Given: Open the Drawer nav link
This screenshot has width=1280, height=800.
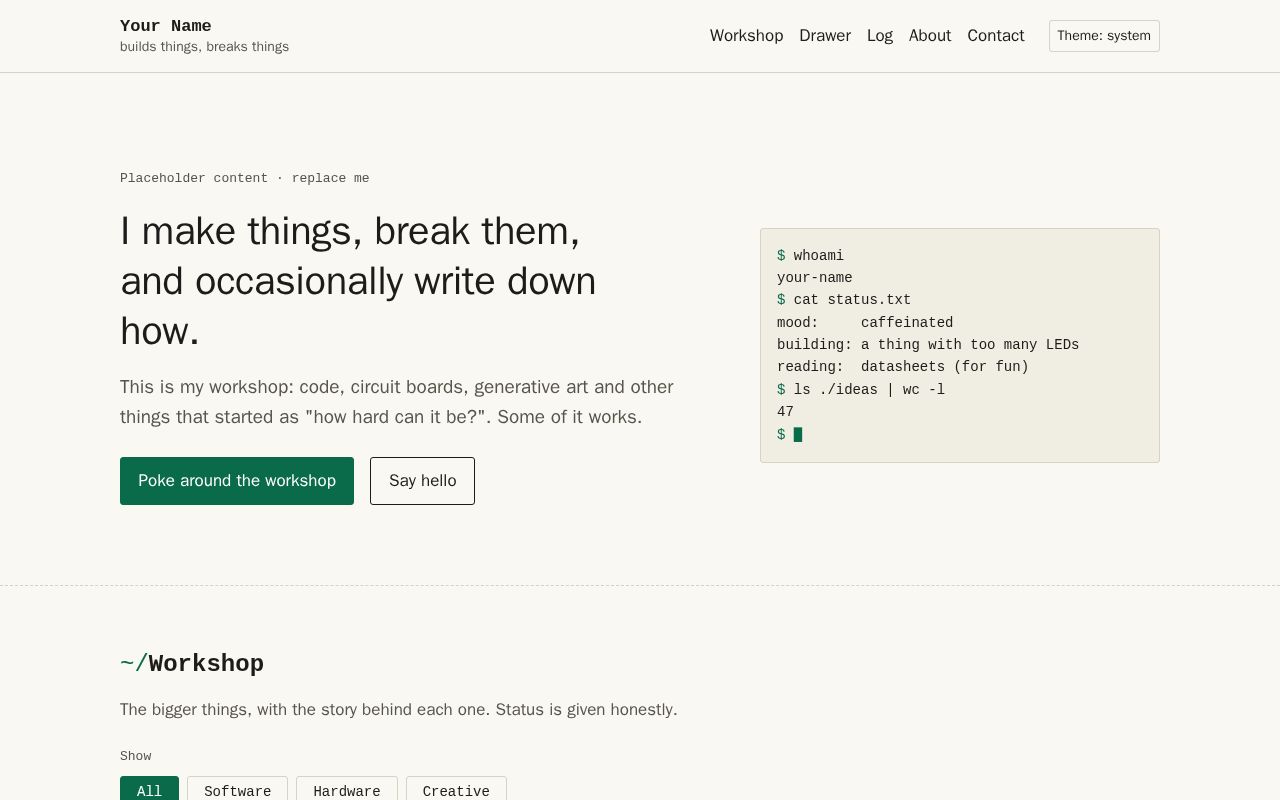Looking at the screenshot, I should 825,36.
